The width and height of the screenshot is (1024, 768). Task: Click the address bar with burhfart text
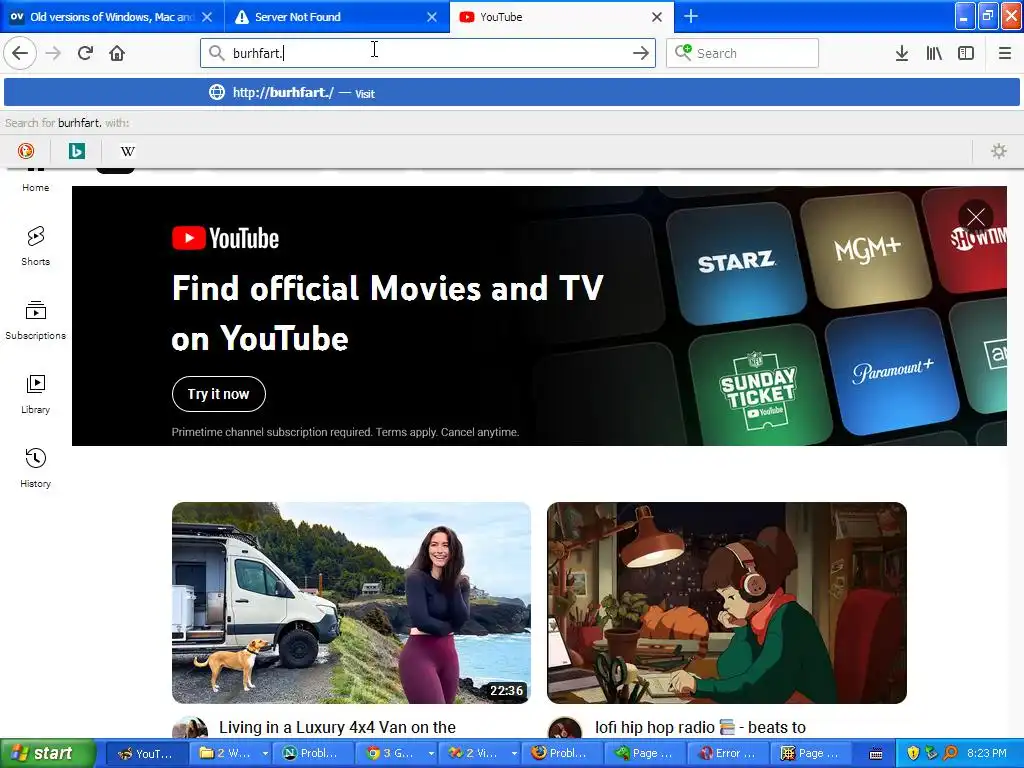[428, 53]
